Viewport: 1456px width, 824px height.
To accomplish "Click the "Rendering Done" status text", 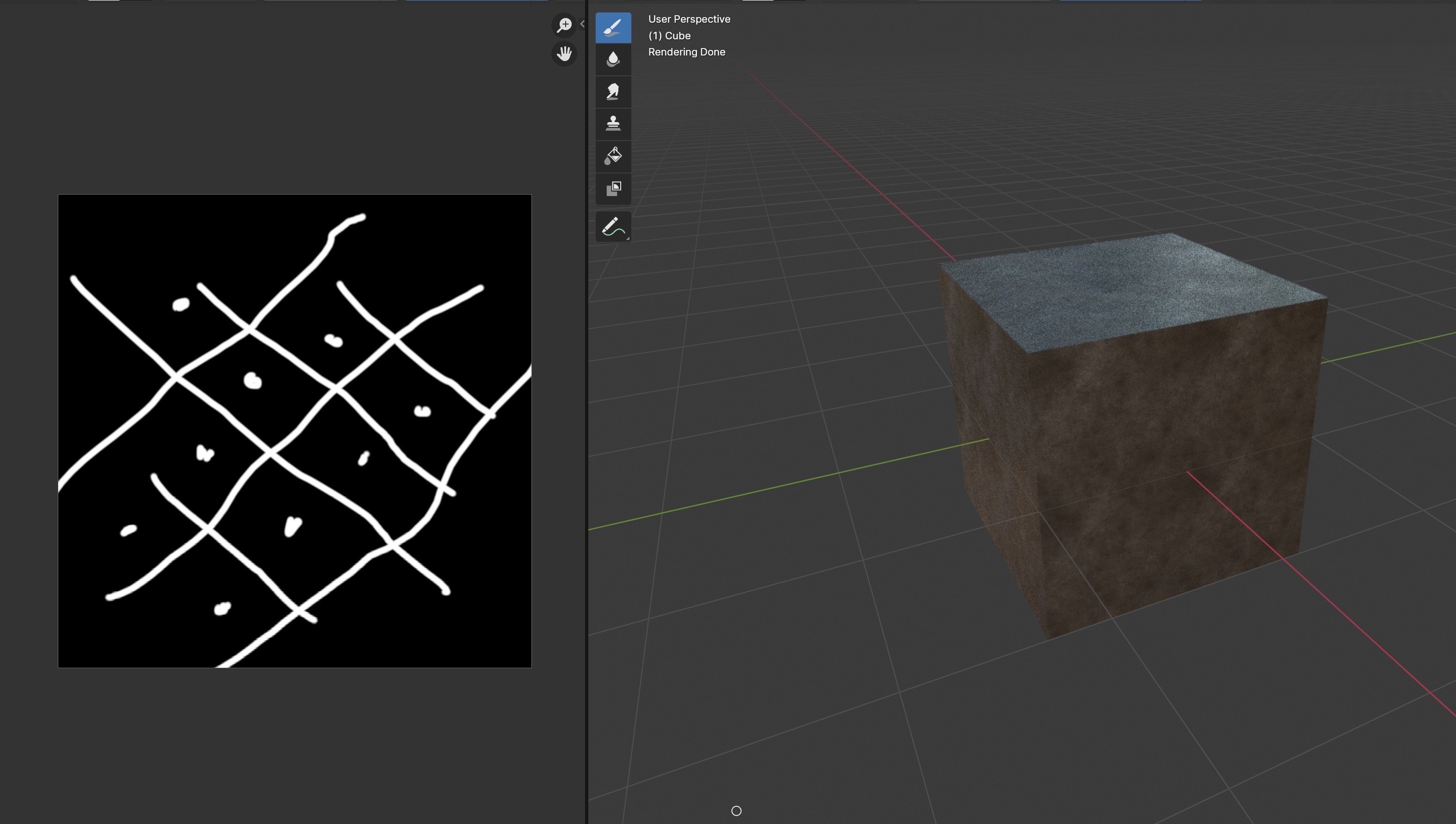I will pyautogui.click(x=686, y=52).
